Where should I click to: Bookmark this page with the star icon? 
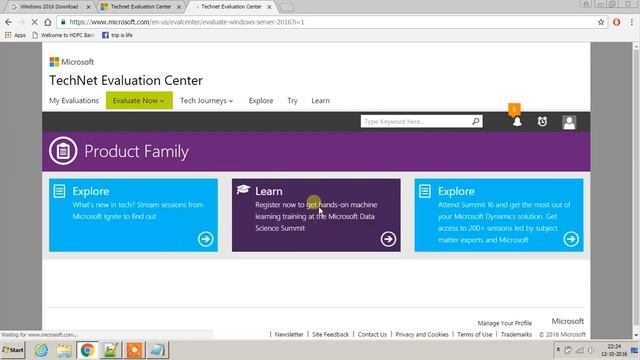pos(601,22)
